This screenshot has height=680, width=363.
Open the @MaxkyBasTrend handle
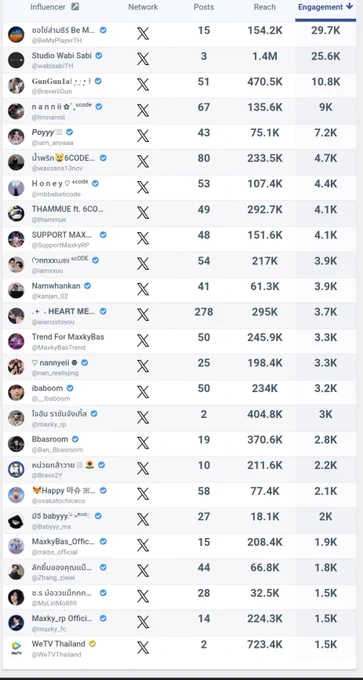pos(59,347)
